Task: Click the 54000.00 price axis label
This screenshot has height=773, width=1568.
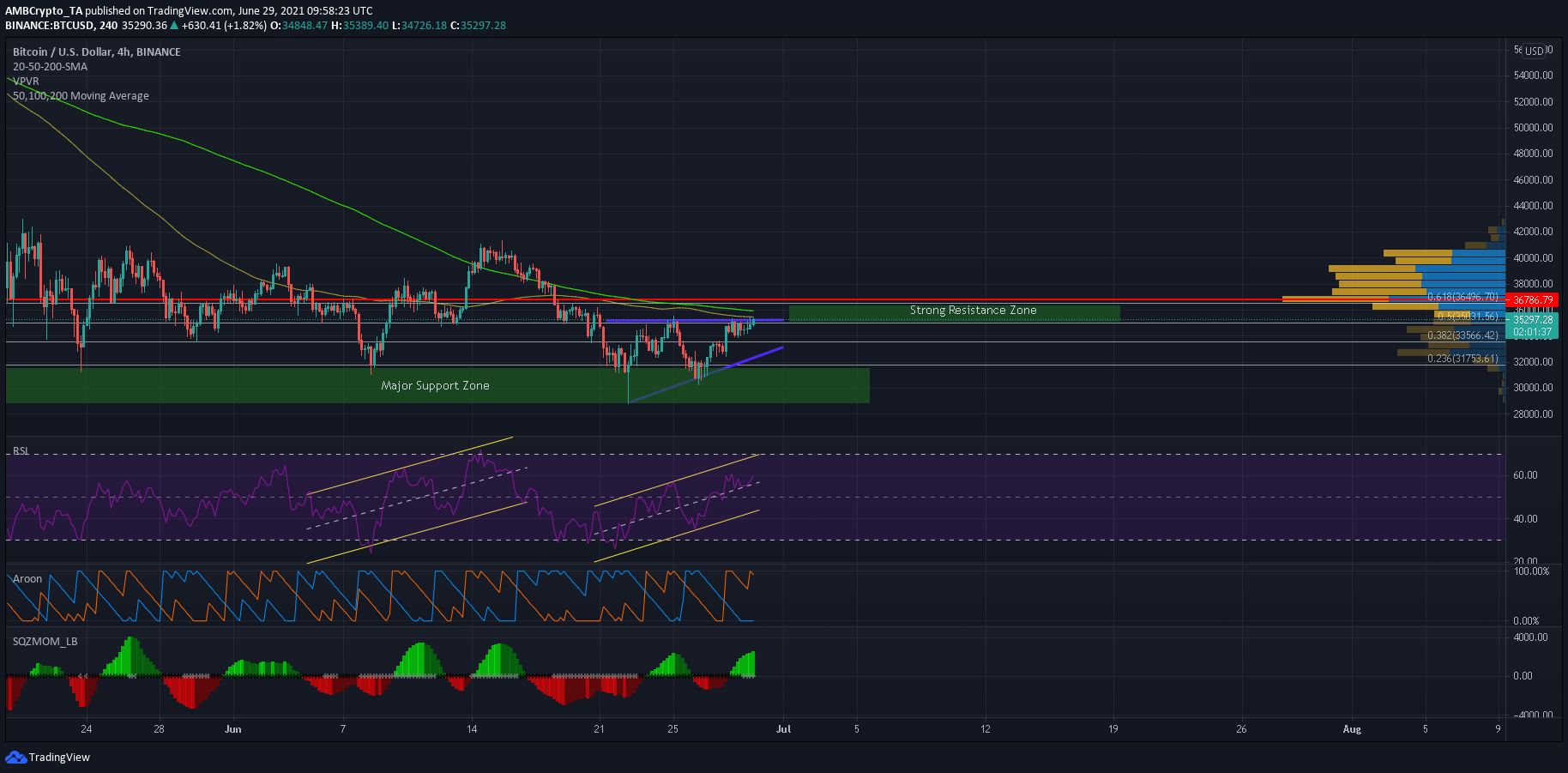Action: tap(1533, 75)
